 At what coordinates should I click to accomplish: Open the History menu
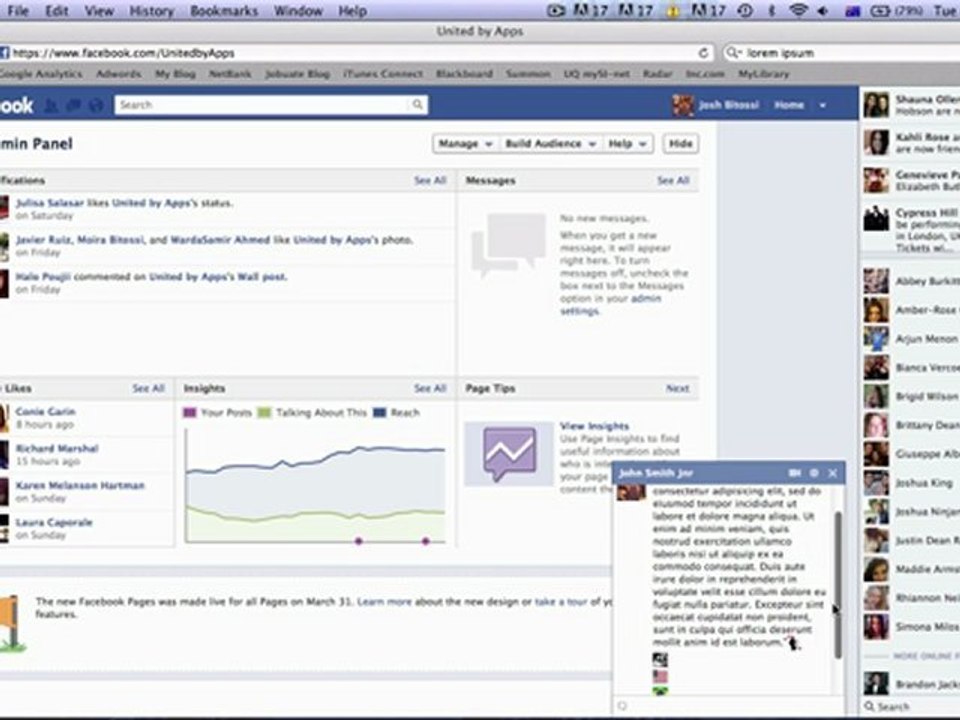click(151, 10)
